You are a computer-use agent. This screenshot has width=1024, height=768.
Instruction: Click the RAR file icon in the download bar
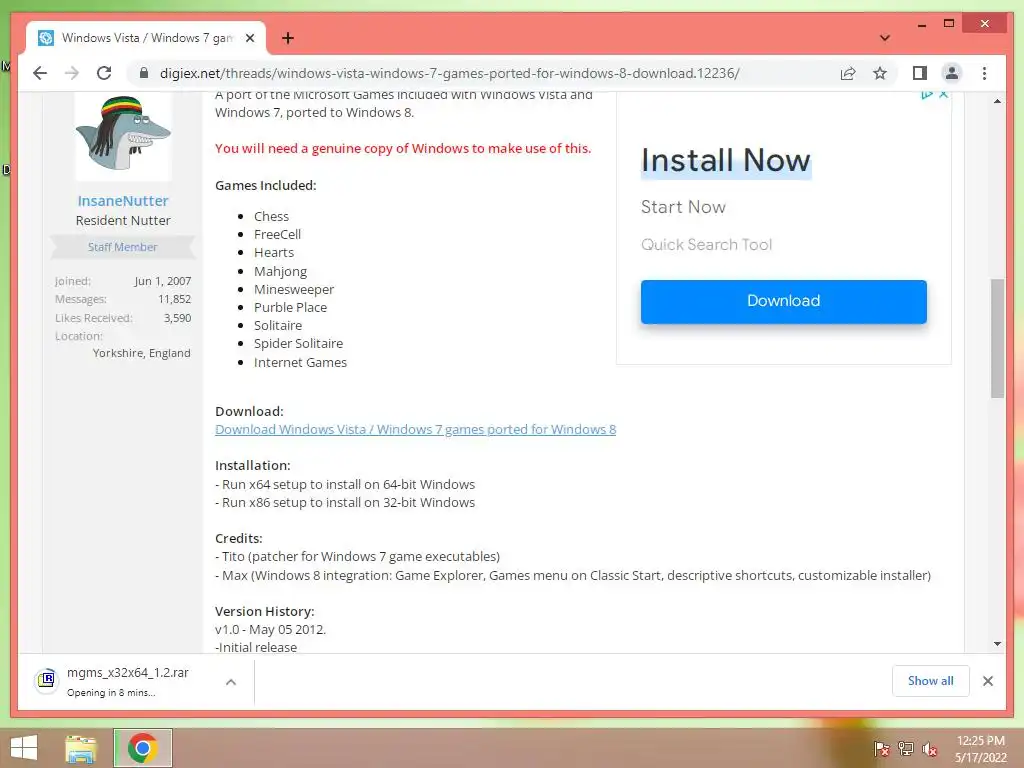click(x=46, y=680)
